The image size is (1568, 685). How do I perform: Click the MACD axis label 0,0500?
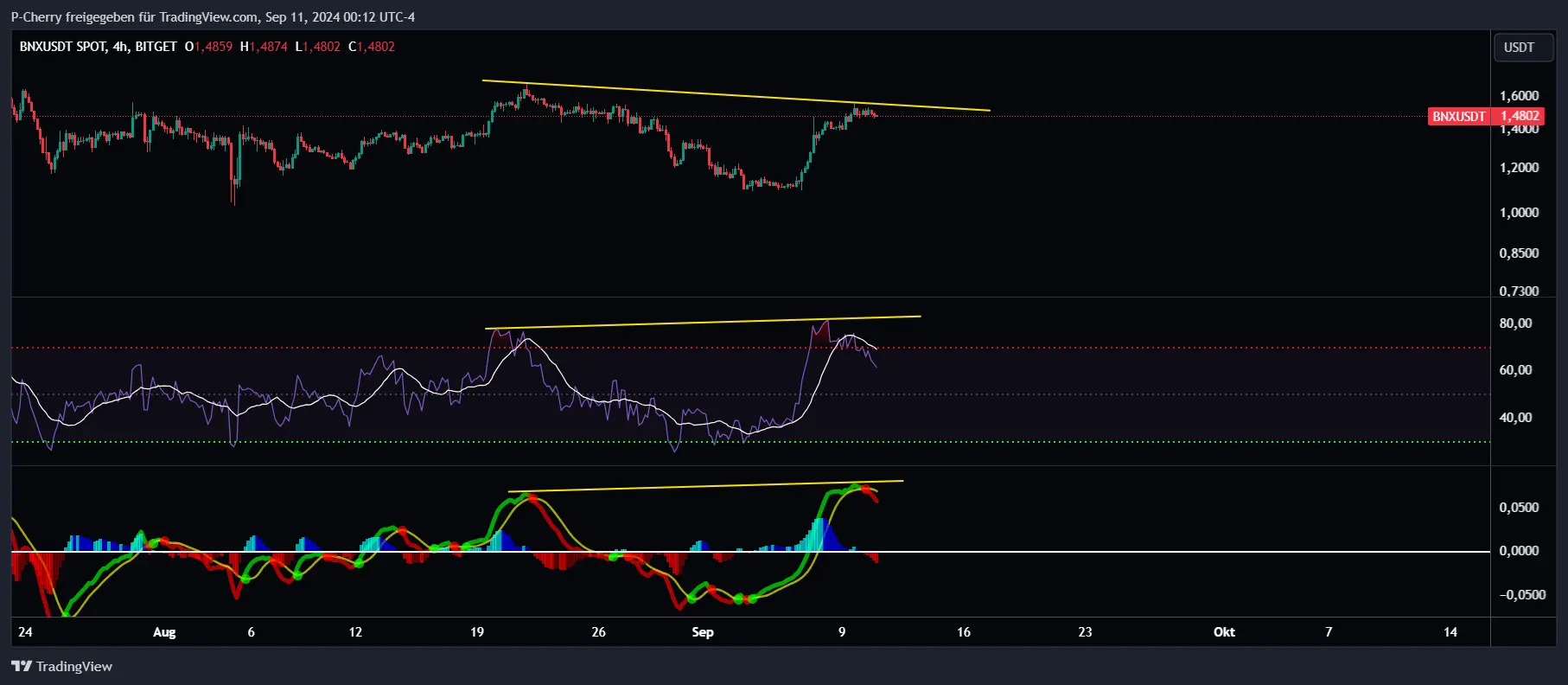click(x=1519, y=508)
